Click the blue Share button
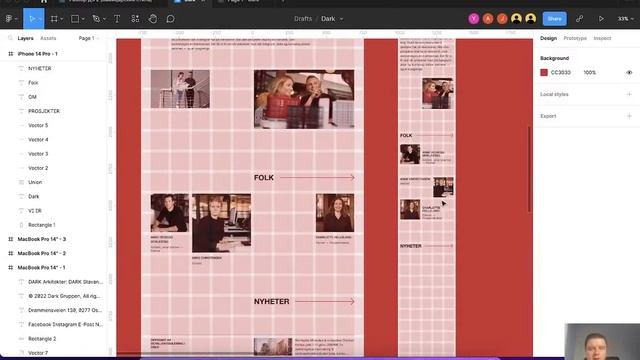This screenshot has width=640, height=360. coord(554,19)
